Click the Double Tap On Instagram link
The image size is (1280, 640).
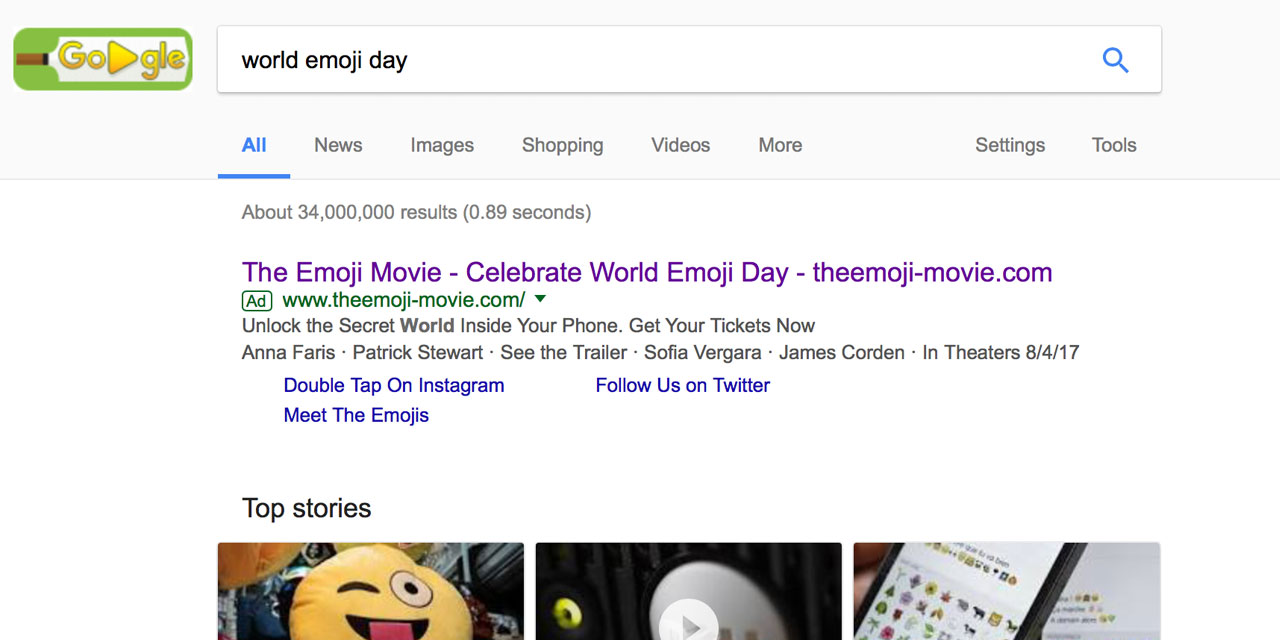coord(394,385)
